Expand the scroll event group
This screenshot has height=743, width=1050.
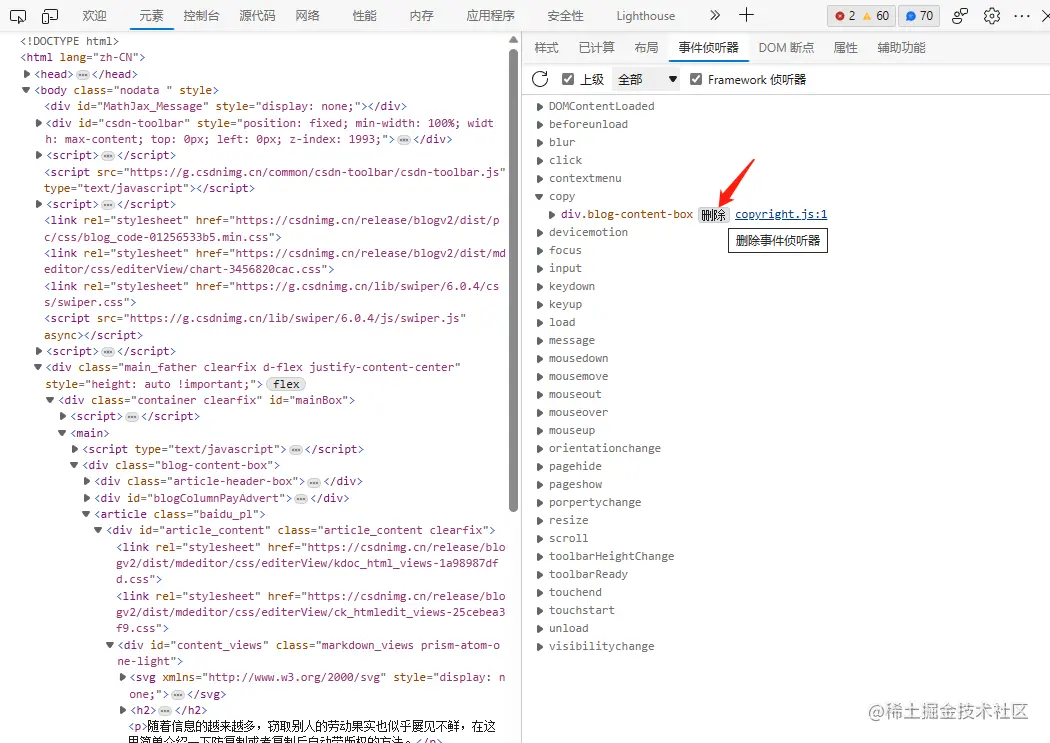click(x=540, y=538)
